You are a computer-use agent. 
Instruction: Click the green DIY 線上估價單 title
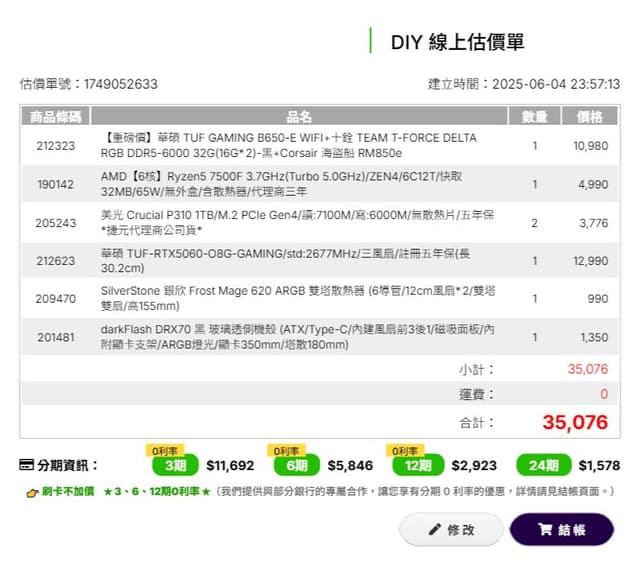click(457, 42)
